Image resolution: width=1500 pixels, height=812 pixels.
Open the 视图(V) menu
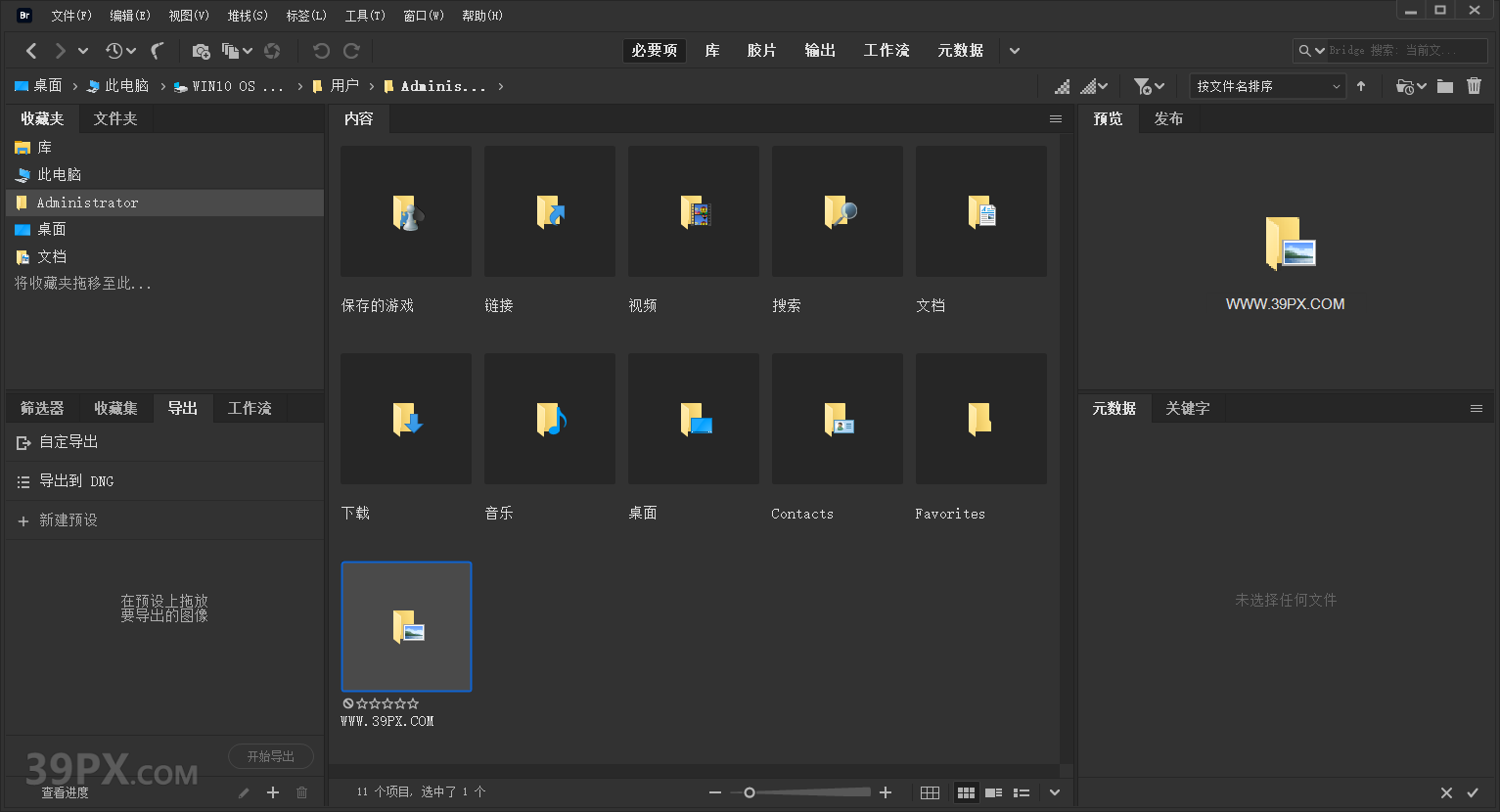click(189, 16)
